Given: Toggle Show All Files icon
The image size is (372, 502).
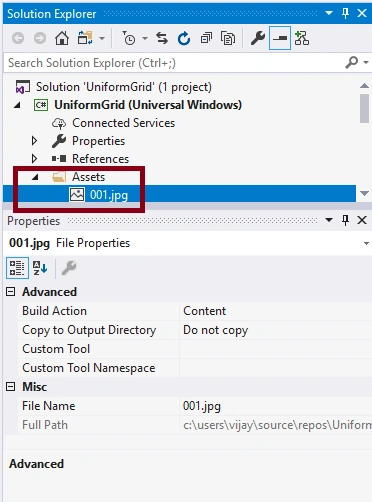Looking at the screenshot, I should (x=228, y=39).
